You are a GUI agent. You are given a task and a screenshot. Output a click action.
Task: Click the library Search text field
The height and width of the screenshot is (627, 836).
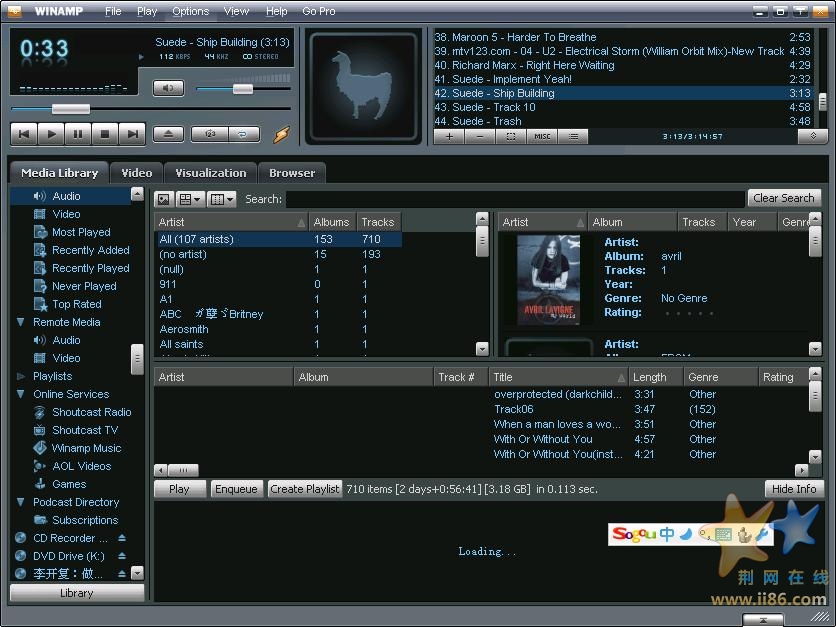click(x=514, y=199)
